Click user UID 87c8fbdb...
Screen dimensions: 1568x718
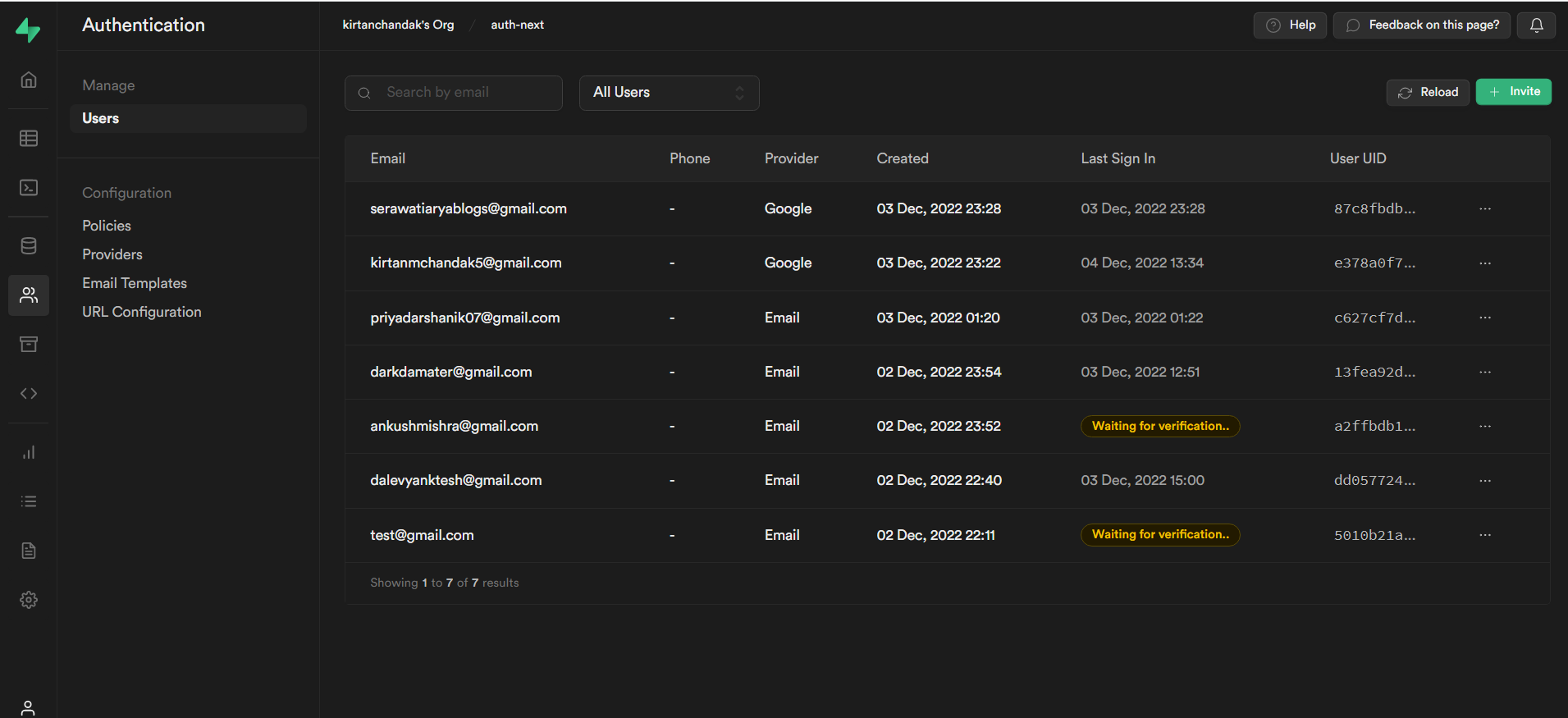point(1374,208)
